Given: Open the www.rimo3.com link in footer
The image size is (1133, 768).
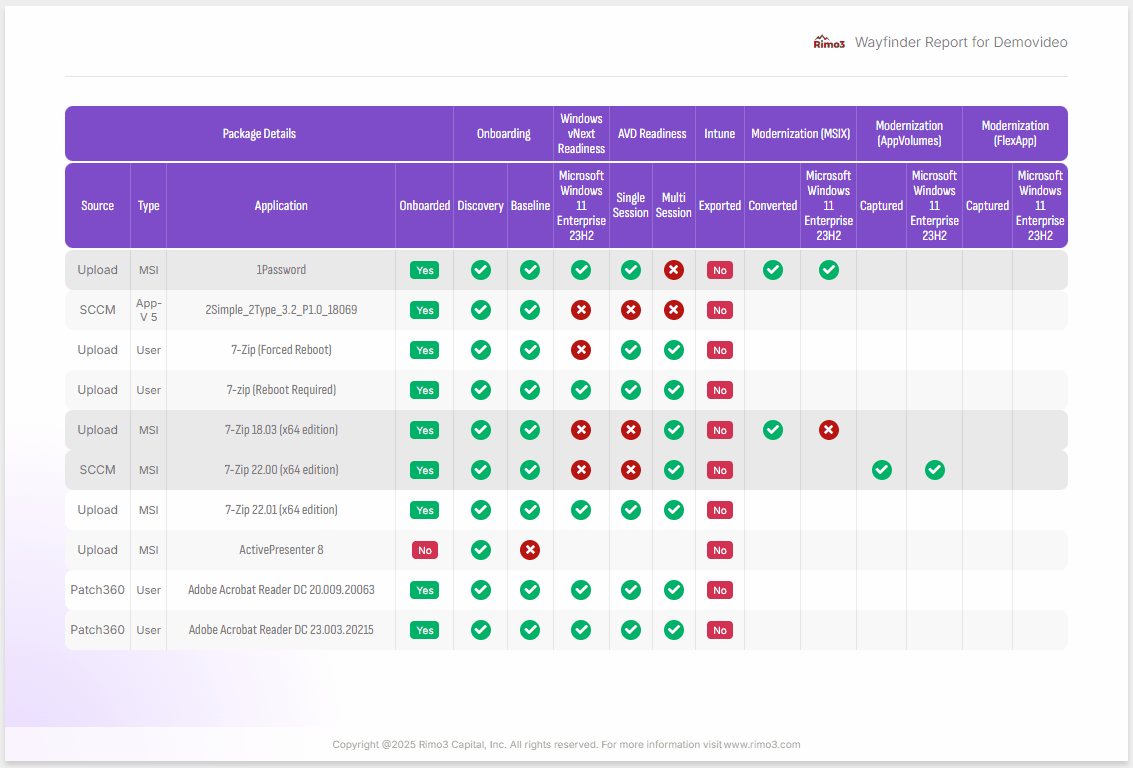Looking at the screenshot, I should (761, 745).
